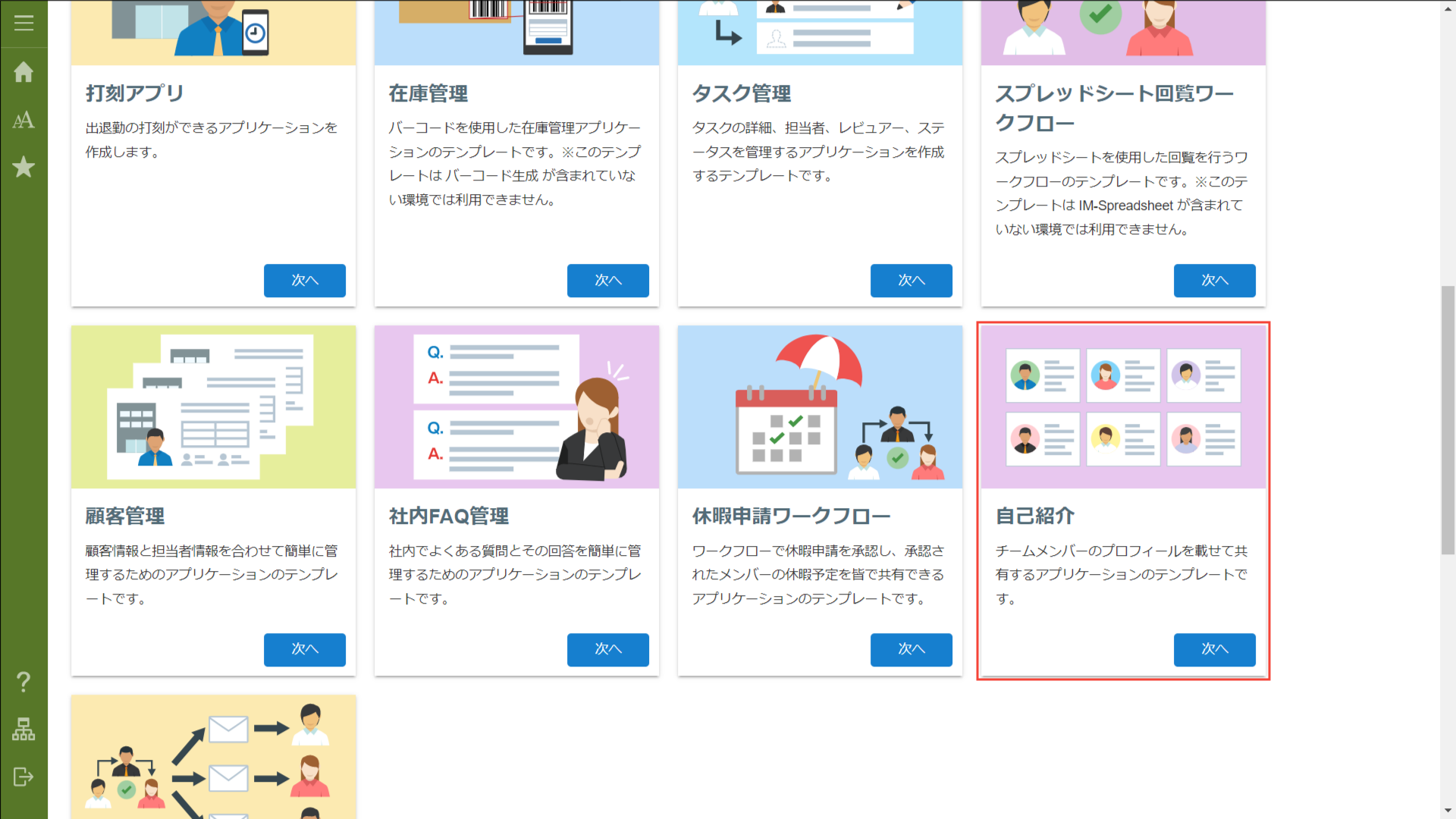Open the hamburger navigation menu
Viewport: 1456px width, 819px height.
24,22
